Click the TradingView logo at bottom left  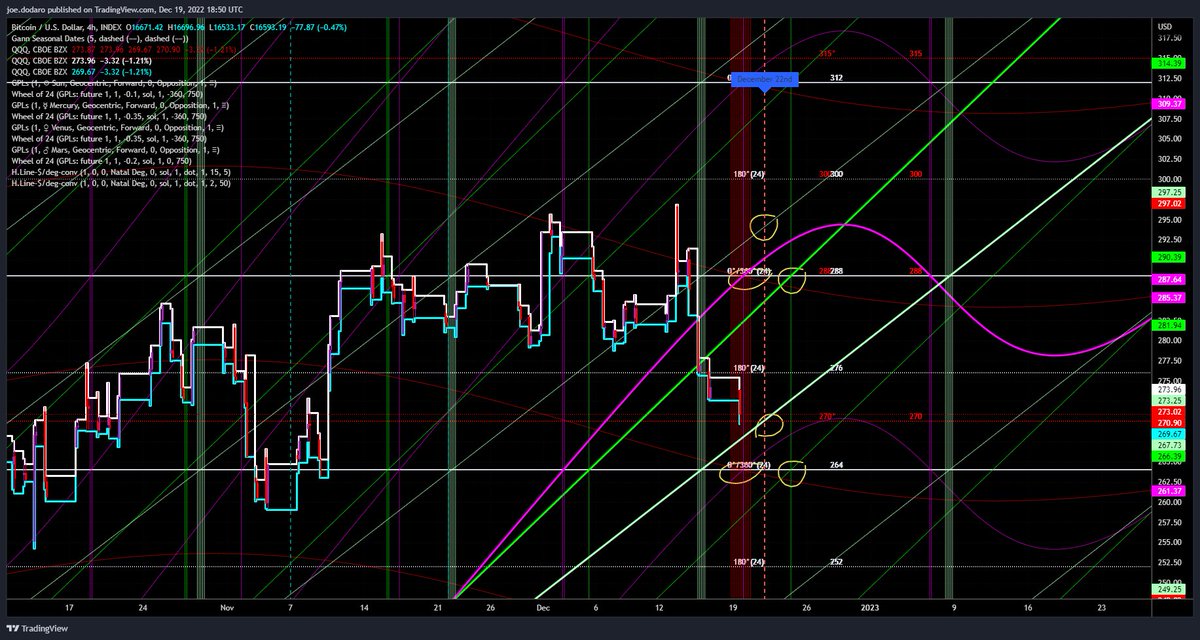click(x=37, y=630)
